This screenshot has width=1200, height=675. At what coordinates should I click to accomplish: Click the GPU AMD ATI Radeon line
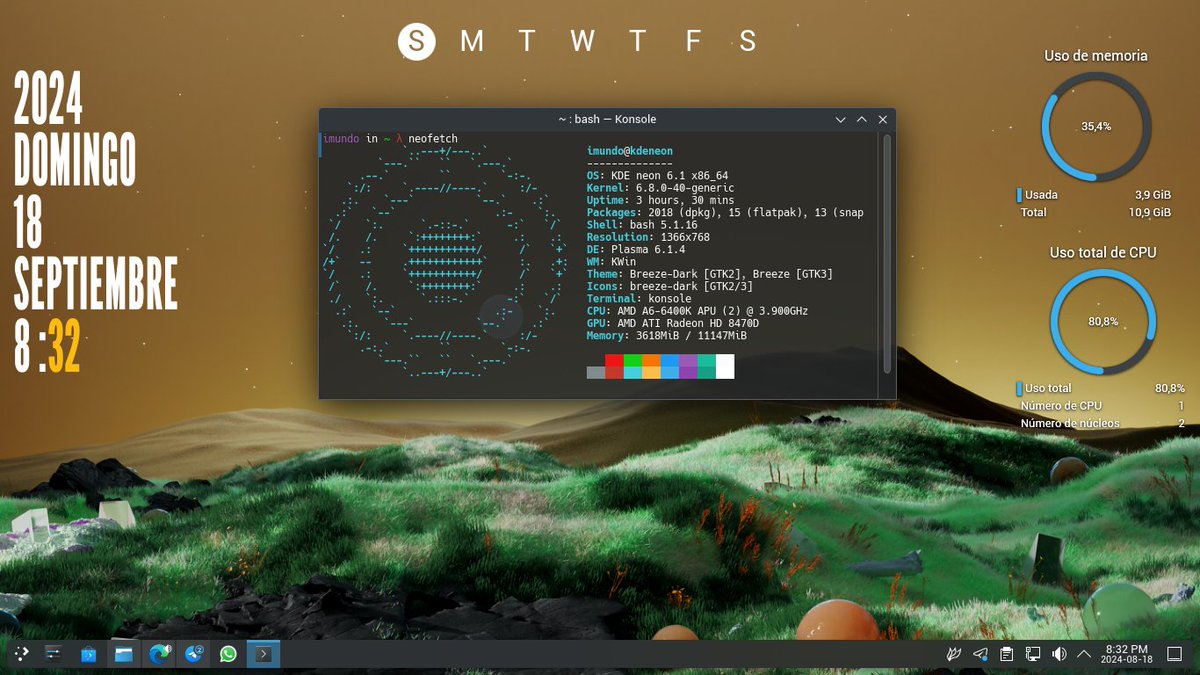point(673,323)
